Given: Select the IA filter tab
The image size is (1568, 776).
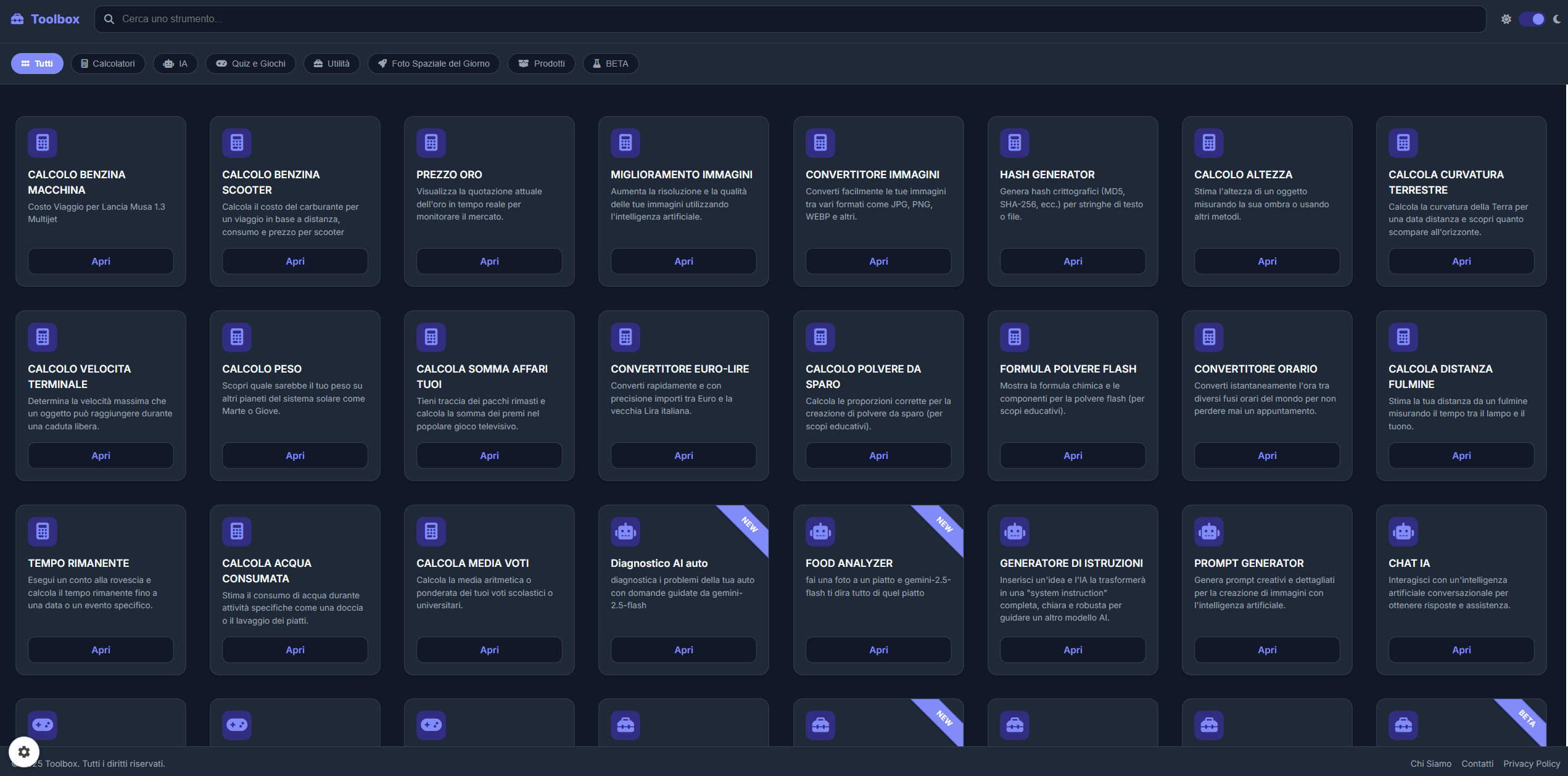Looking at the screenshot, I should point(175,63).
